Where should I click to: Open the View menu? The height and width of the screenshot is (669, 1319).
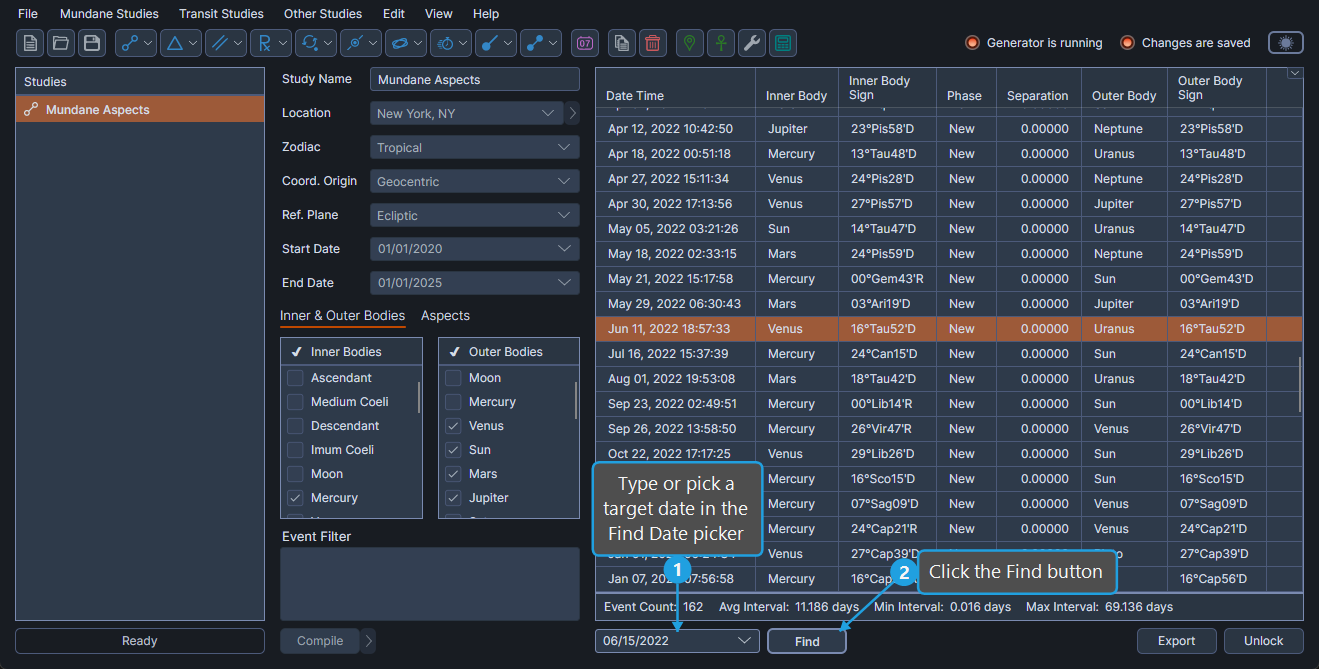click(x=438, y=14)
